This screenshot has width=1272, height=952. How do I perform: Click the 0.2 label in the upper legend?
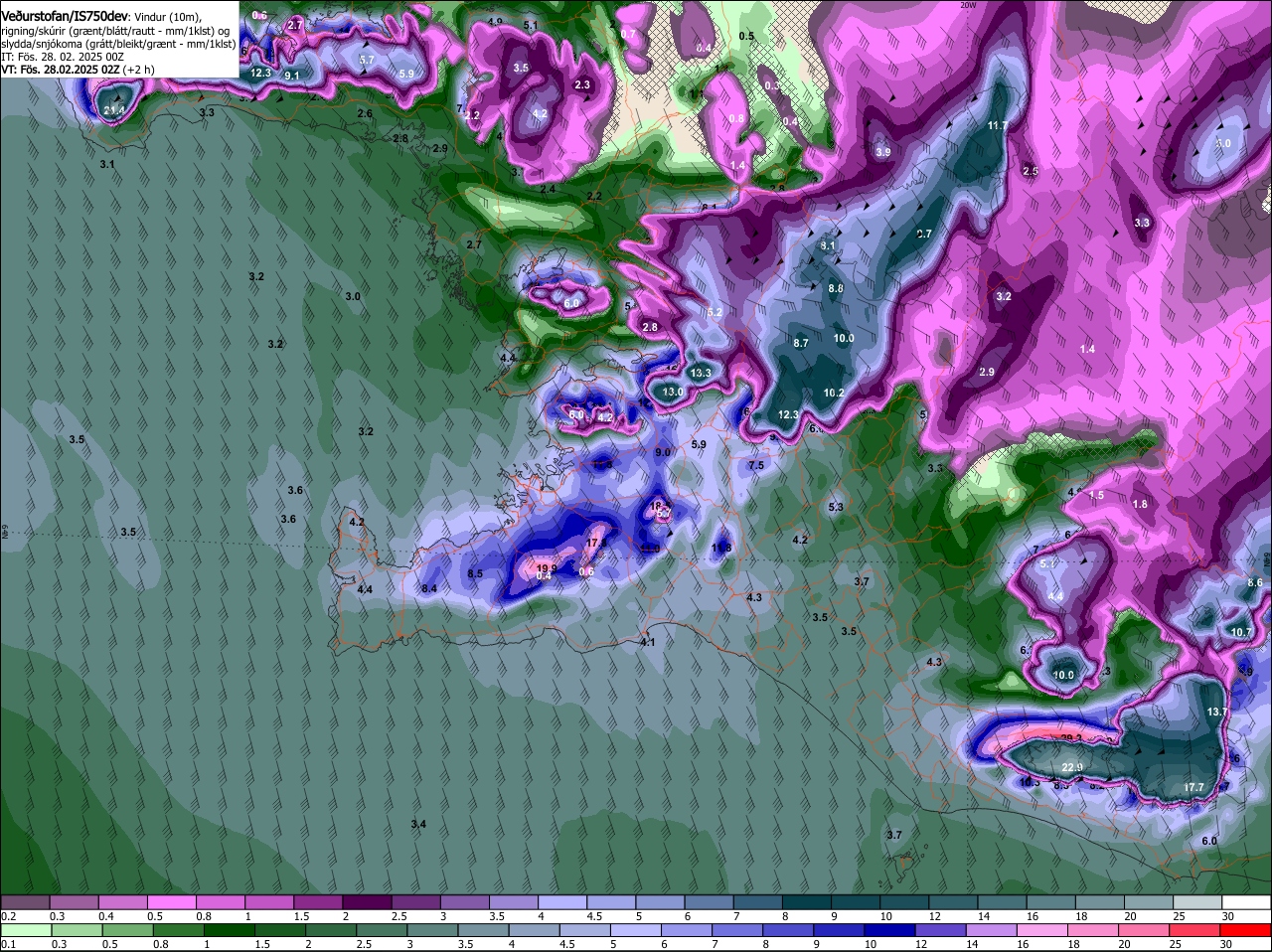coord(8,916)
